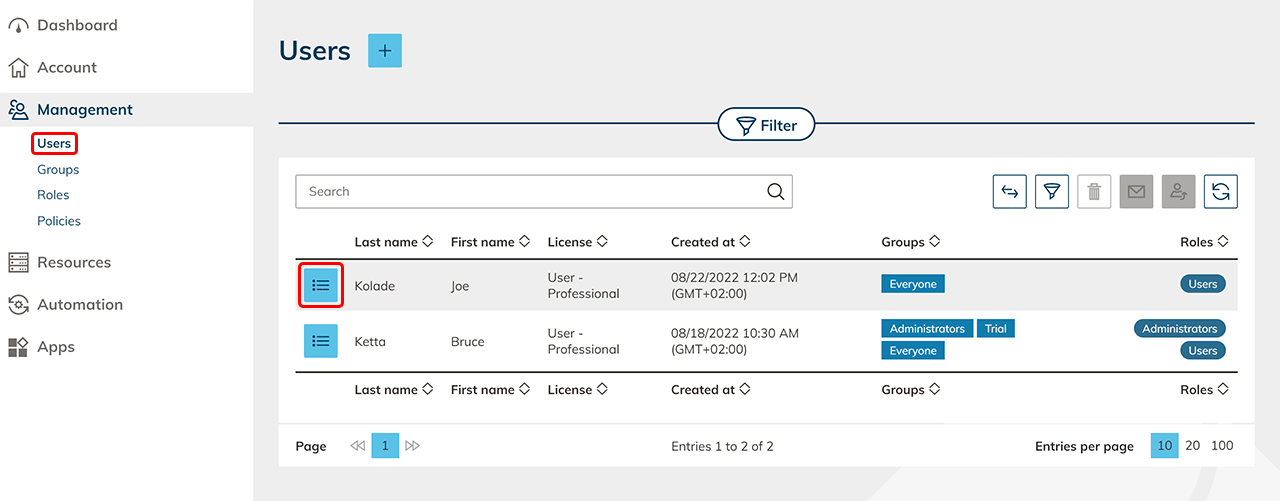Click the Trial group tag for Ketta
Screen dimensions: 1280x501
pos(995,329)
